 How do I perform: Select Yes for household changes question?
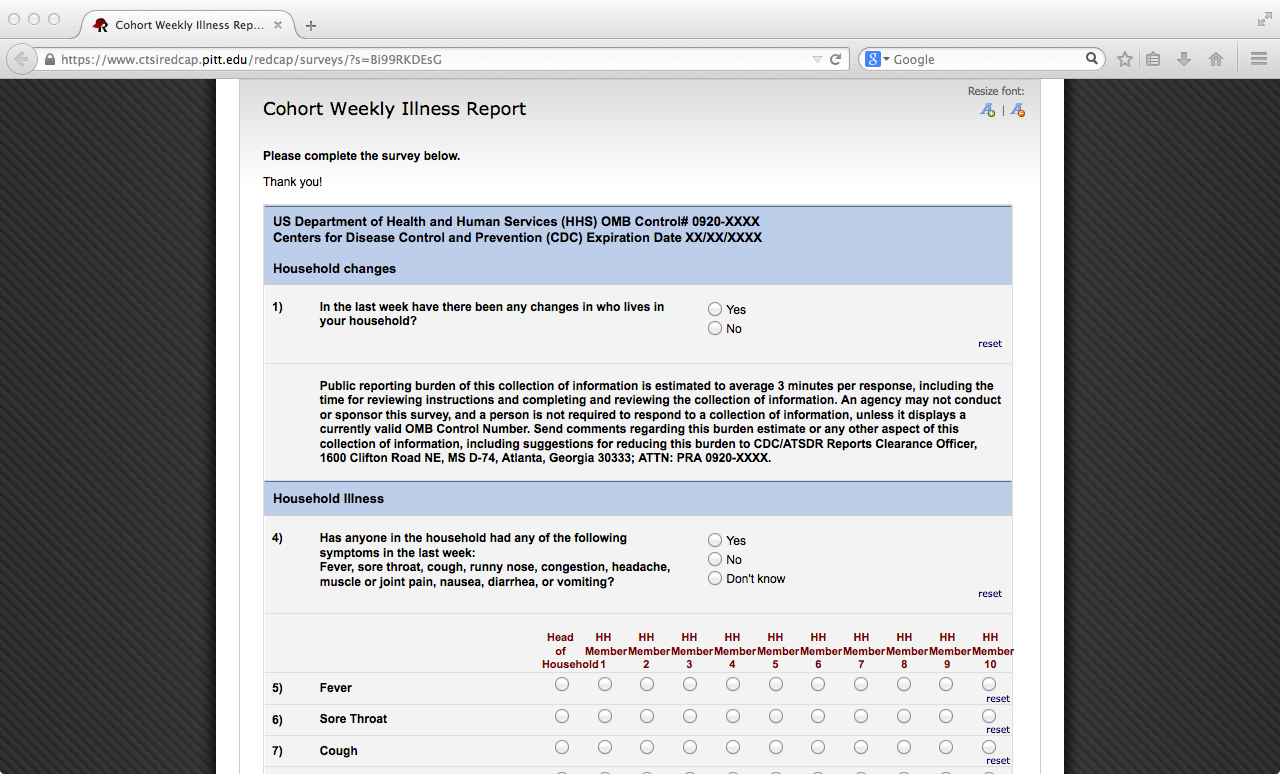pos(715,310)
